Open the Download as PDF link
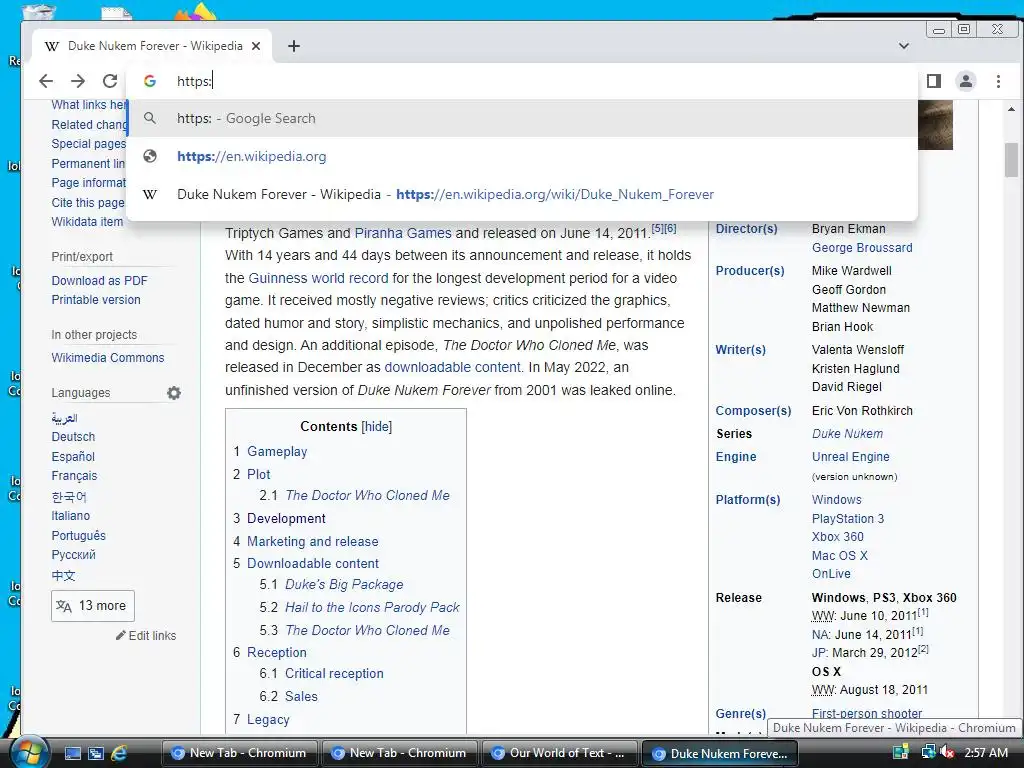The width and height of the screenshot is (1024, 768). [x=99, y=280]
